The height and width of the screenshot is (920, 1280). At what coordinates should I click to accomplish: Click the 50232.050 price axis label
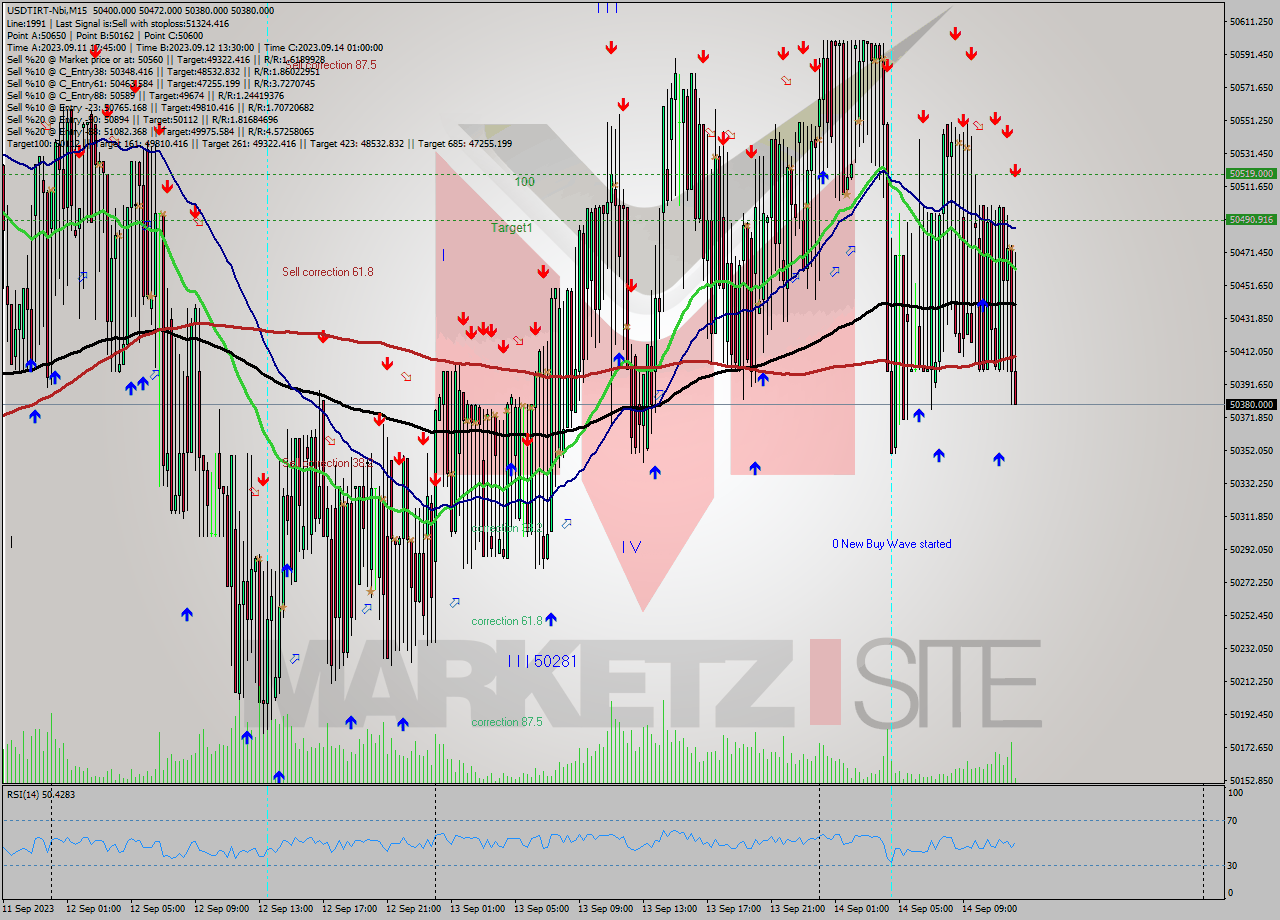tap(1252, 648)
